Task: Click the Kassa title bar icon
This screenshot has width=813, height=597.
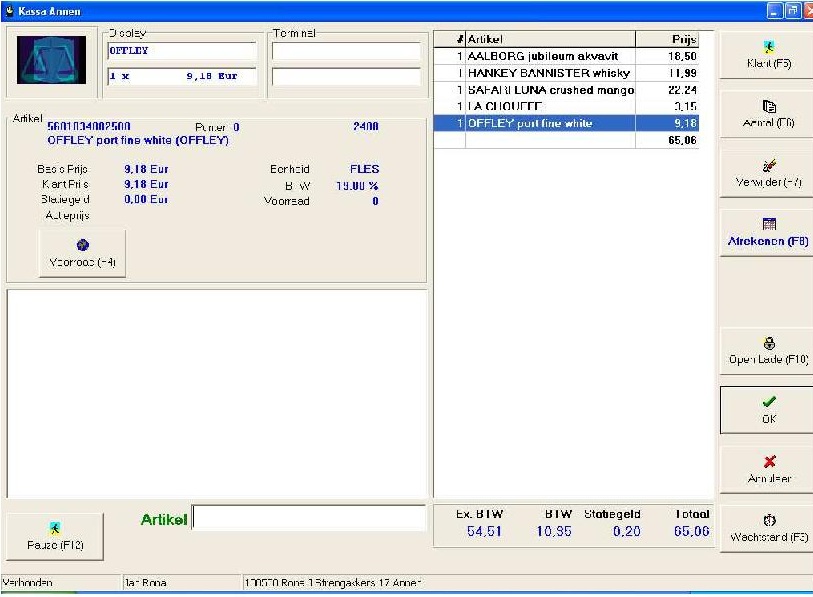Action: coord(9,11)
